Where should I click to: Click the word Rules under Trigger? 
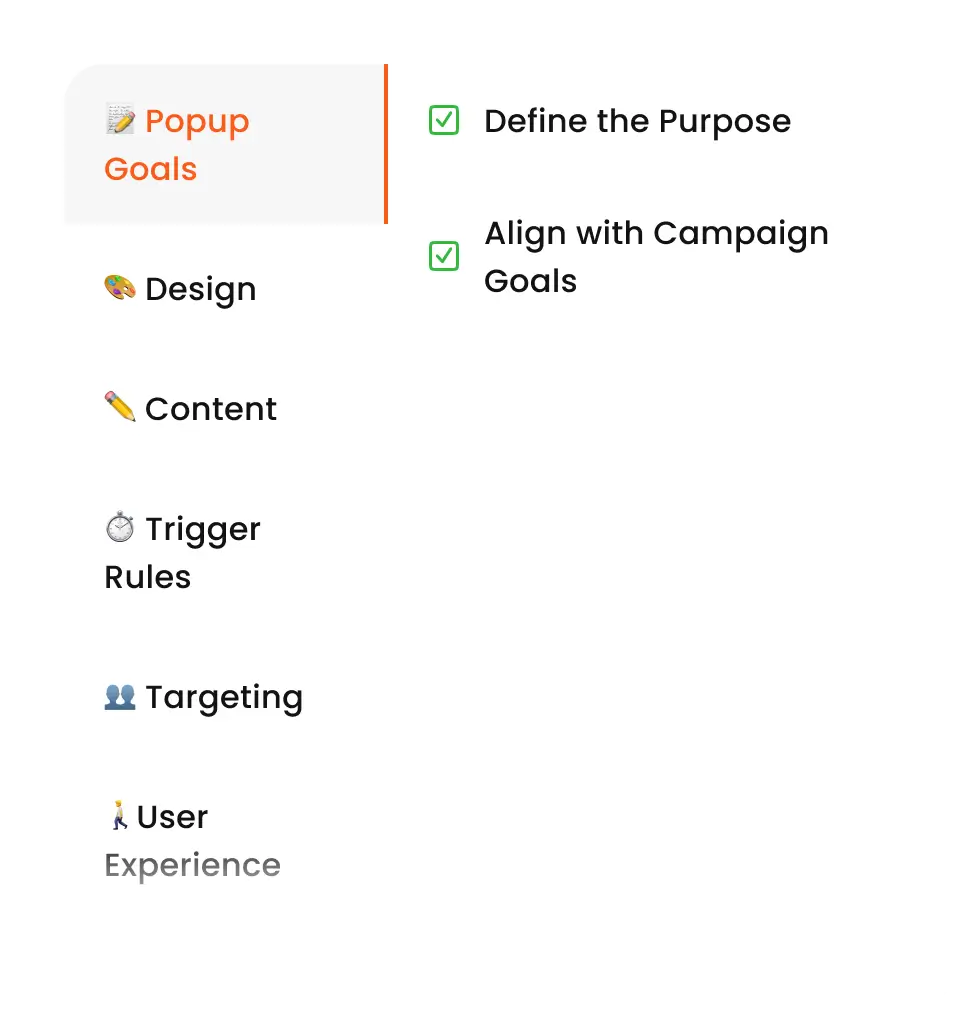point(147,577)
